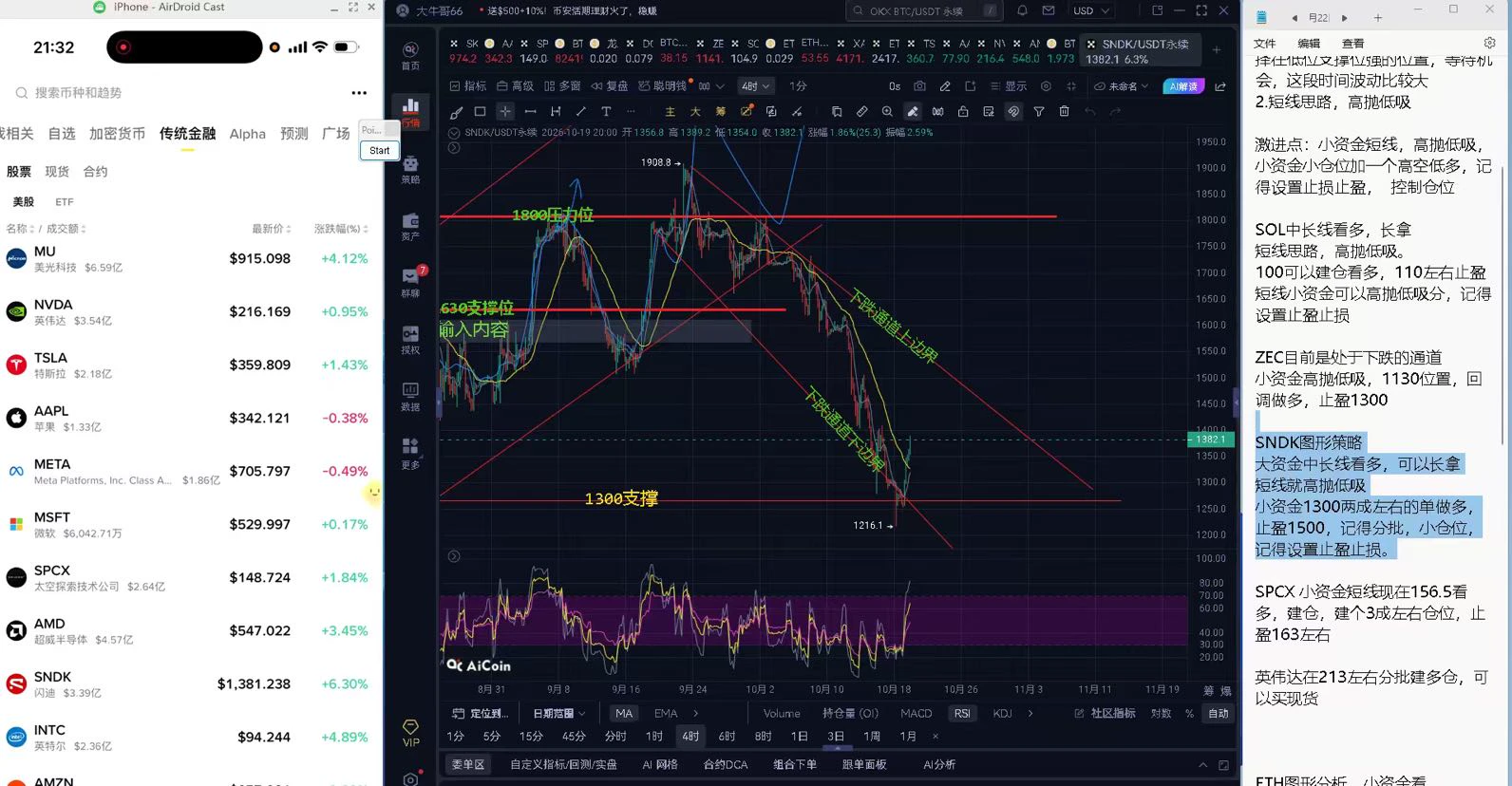1512x786 pixels.
Task: Click the trash delete-drawings icon
Action: (1064, 112)
